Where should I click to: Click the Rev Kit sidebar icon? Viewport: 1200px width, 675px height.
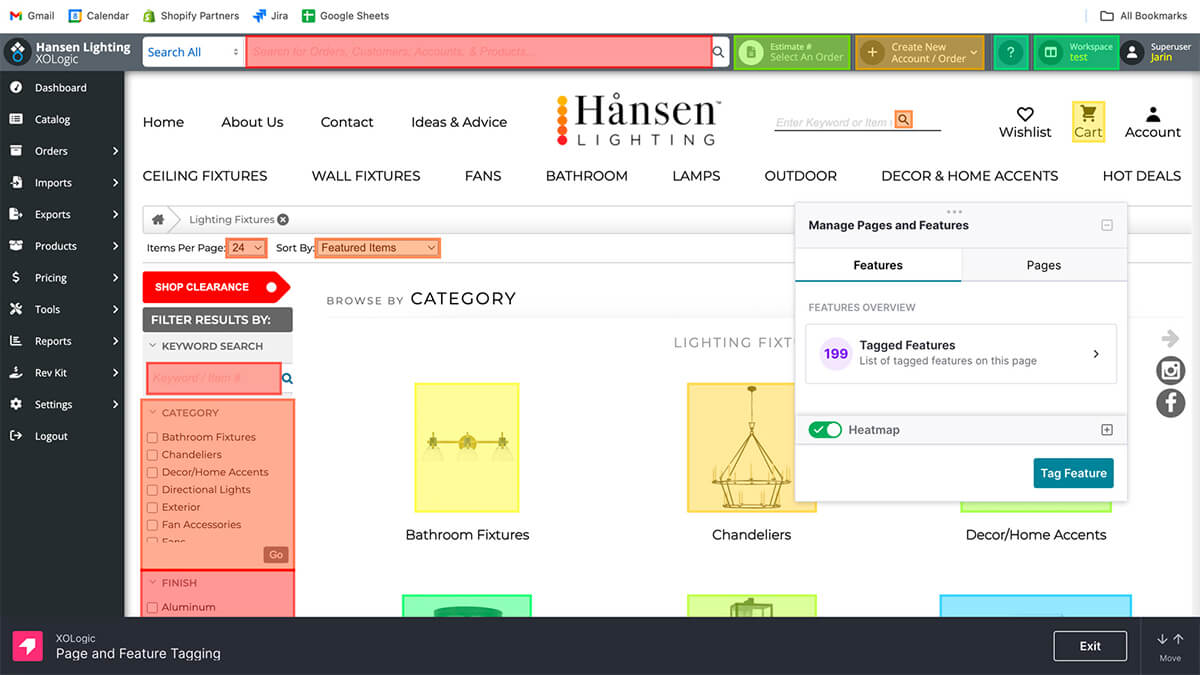click(x=16, y=372)
